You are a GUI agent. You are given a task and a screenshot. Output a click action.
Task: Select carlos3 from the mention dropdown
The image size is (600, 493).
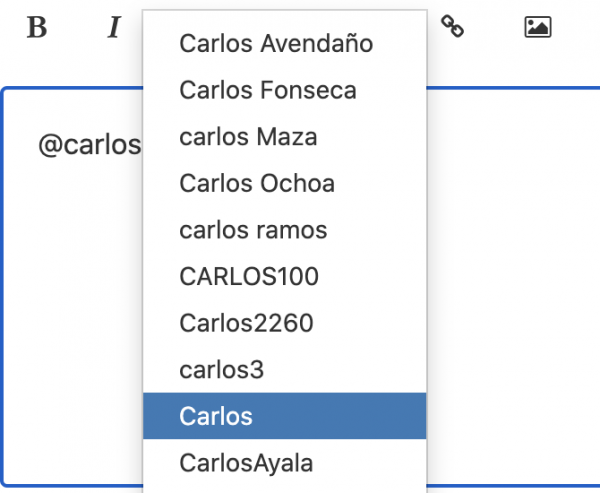click(284, 369)
